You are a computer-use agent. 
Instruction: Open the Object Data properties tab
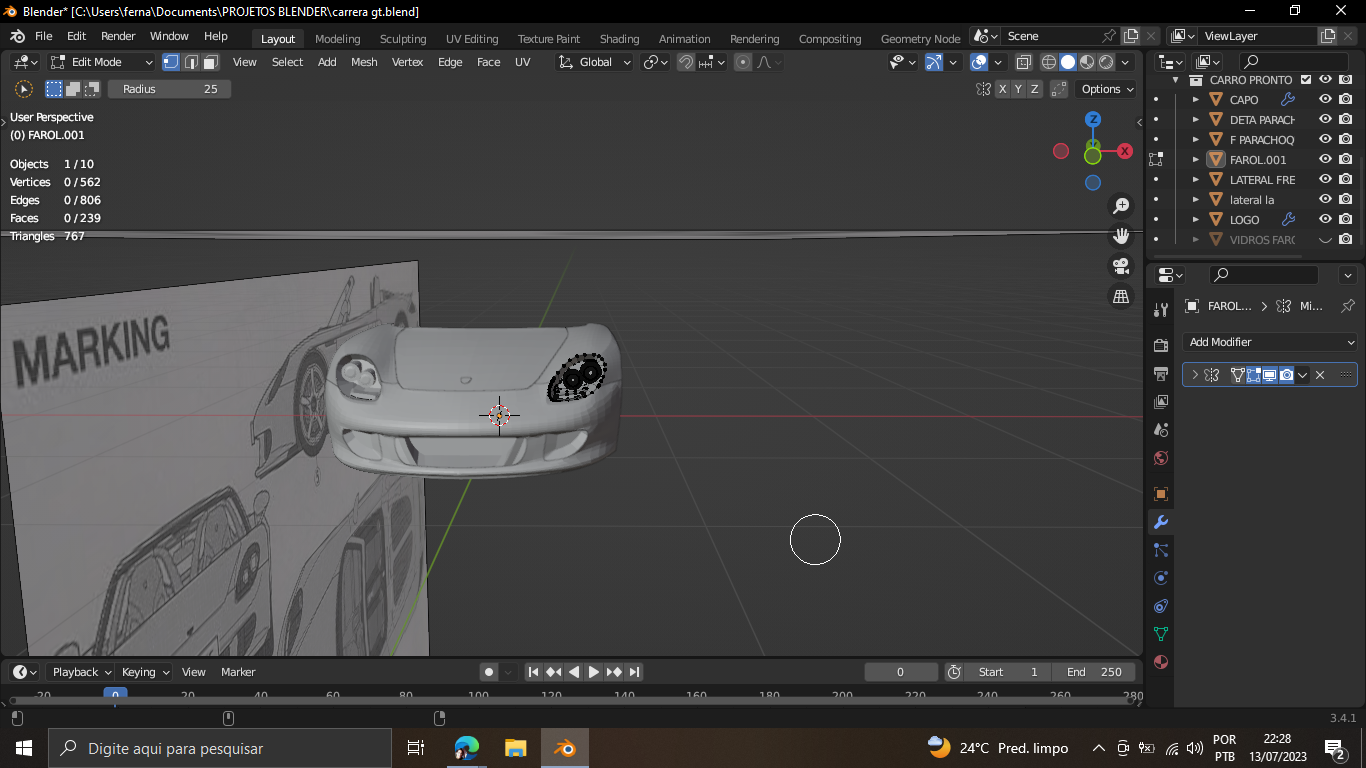[1161, 634]
